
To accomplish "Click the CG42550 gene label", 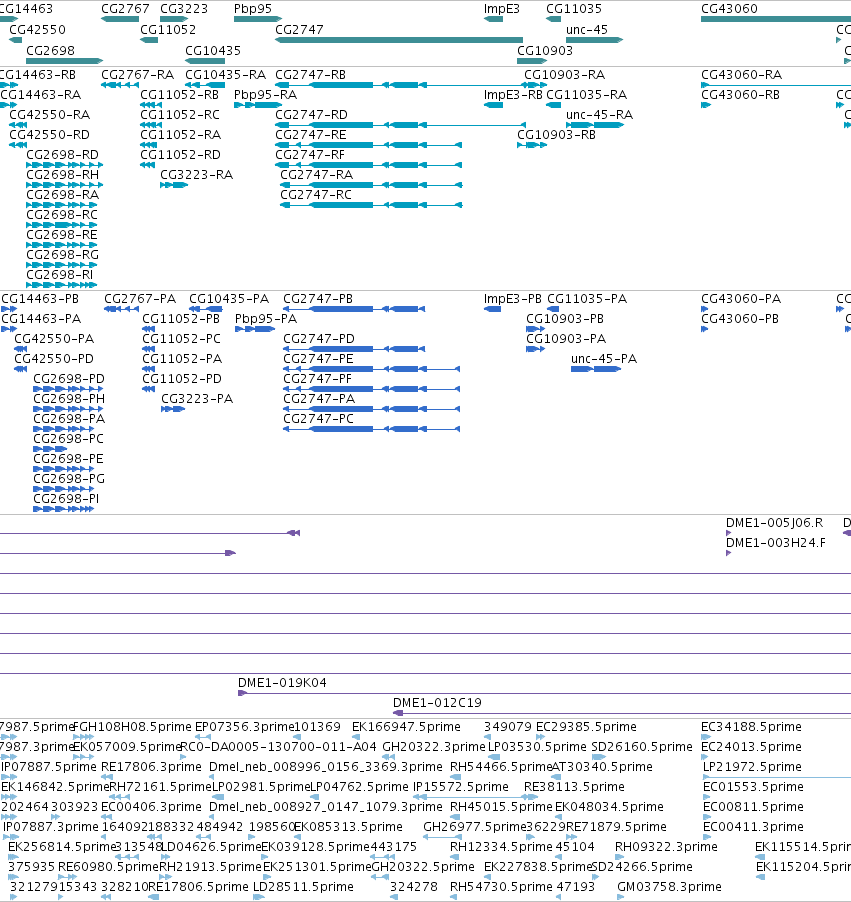I will [x=37, y=29].
